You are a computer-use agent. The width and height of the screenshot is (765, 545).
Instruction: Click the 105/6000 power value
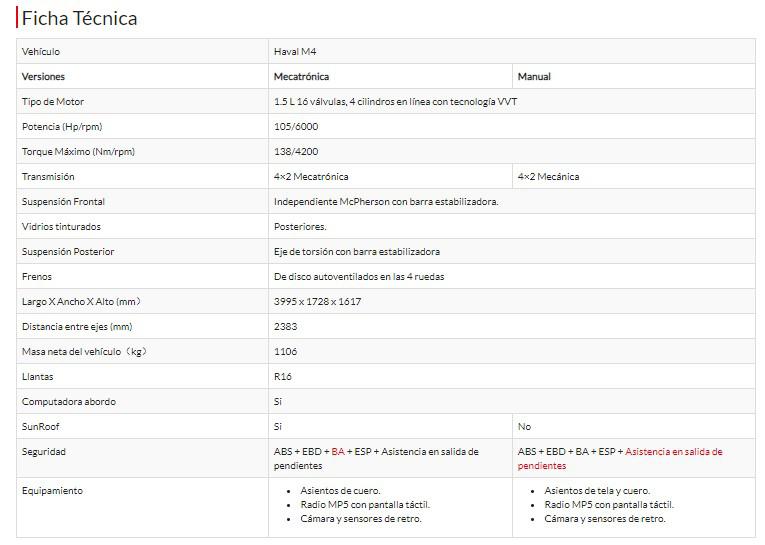(294, 126)
